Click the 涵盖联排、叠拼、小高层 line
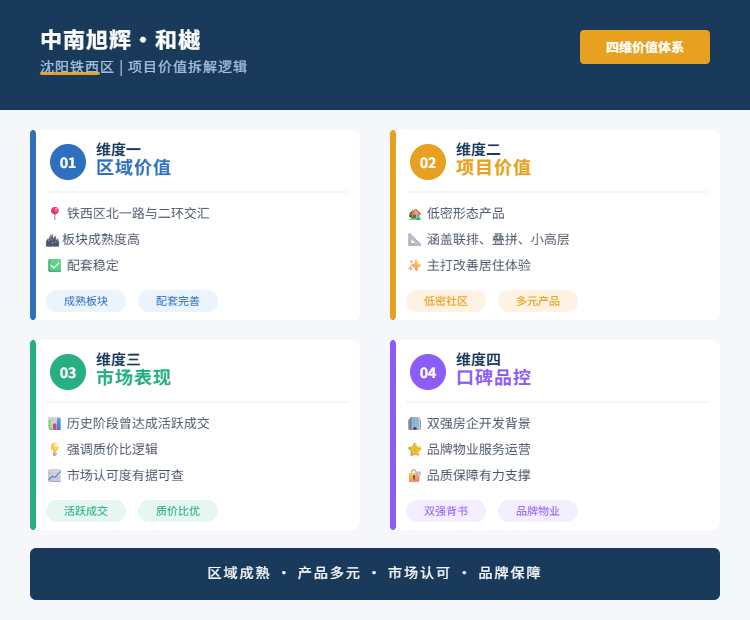The height and width of the screenshot is (620, 750). [x=498, y=240]
